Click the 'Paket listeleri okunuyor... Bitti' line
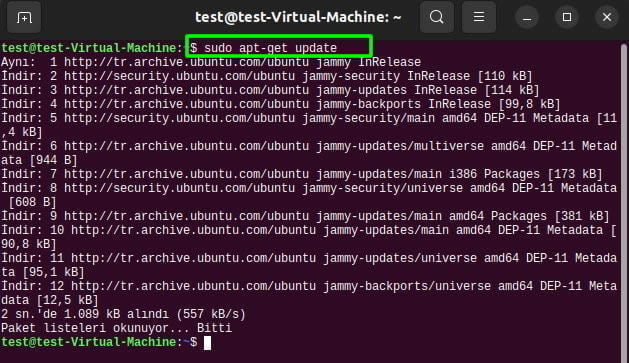The height and width of the screenshot is (363, 629). tap(116, 329)
